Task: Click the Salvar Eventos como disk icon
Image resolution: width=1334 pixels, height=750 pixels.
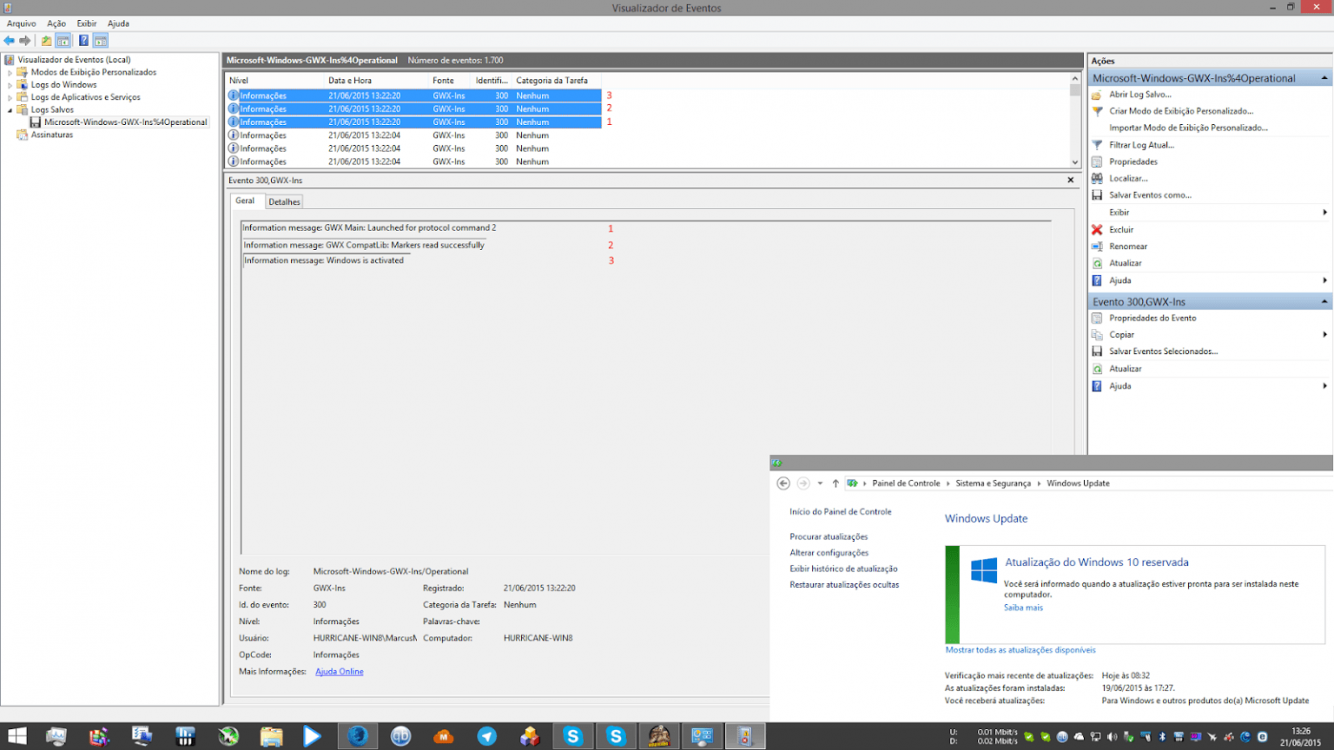Action: click(1097, 195)
